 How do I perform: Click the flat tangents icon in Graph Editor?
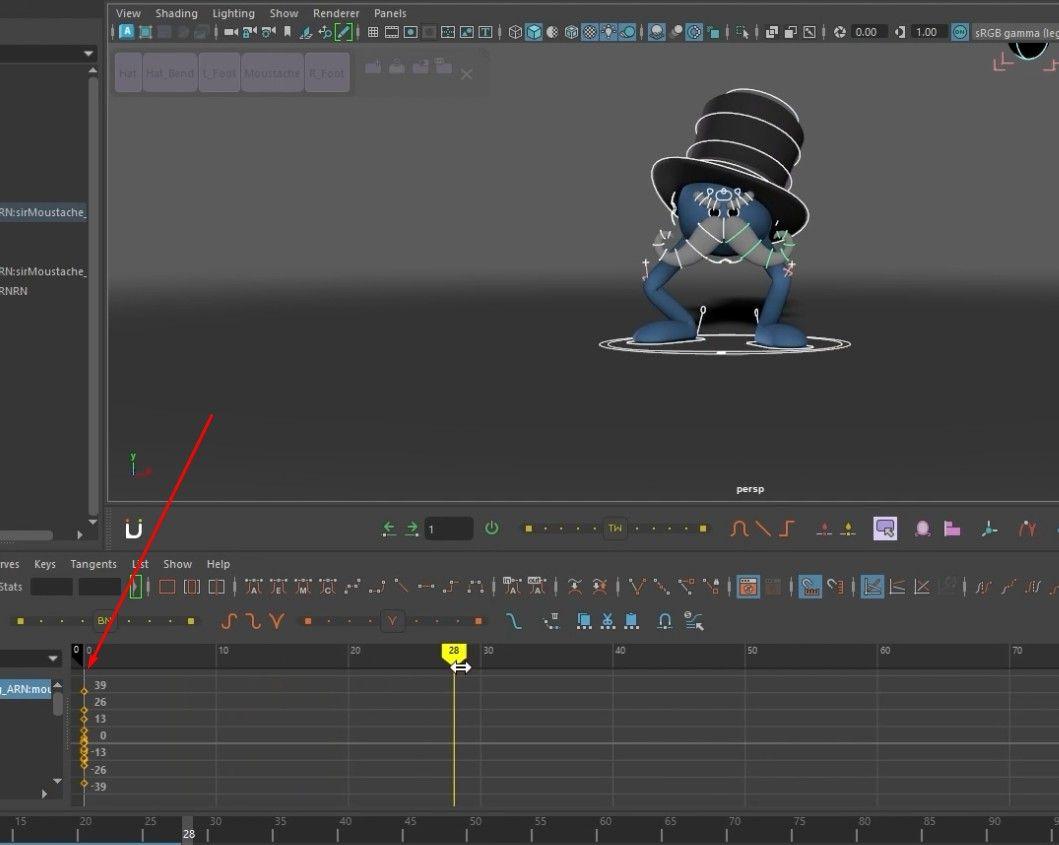tap(425, 586)
